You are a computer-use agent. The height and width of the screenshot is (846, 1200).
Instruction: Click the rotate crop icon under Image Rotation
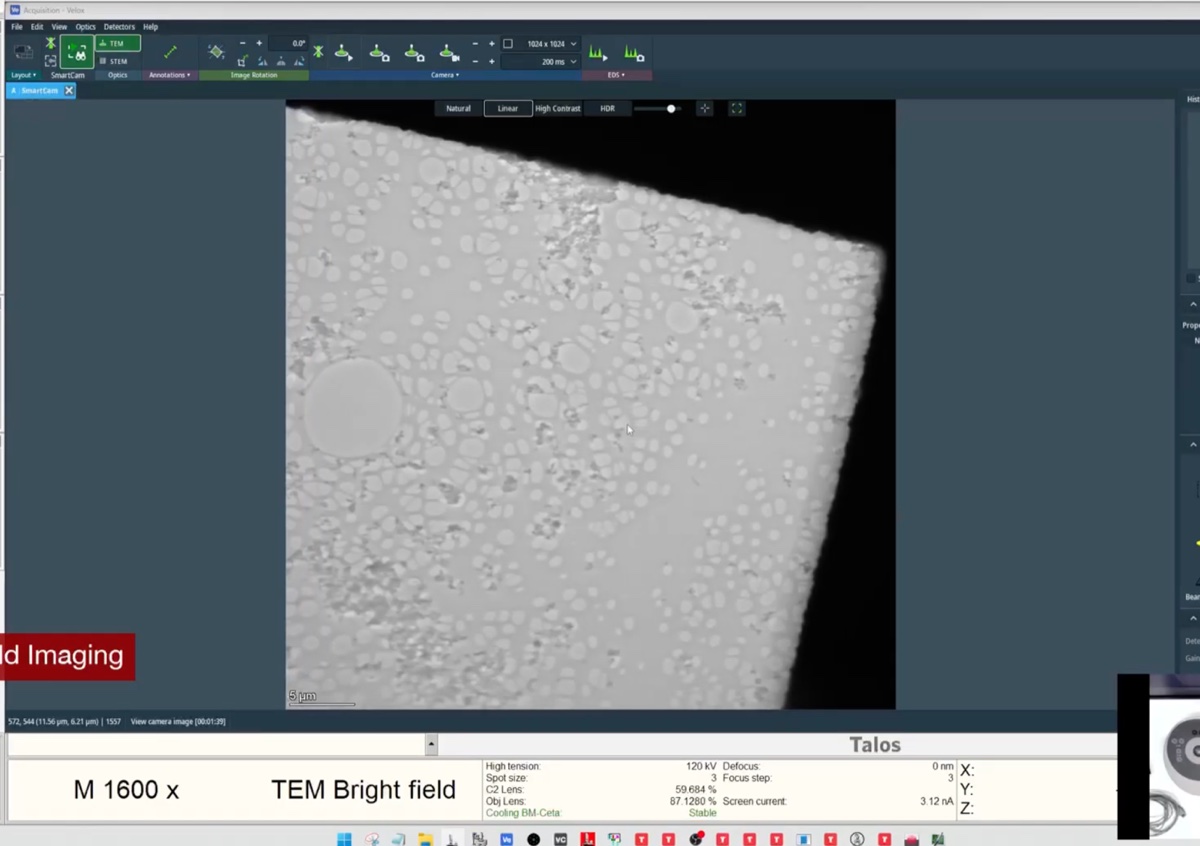tap(242, 62)
